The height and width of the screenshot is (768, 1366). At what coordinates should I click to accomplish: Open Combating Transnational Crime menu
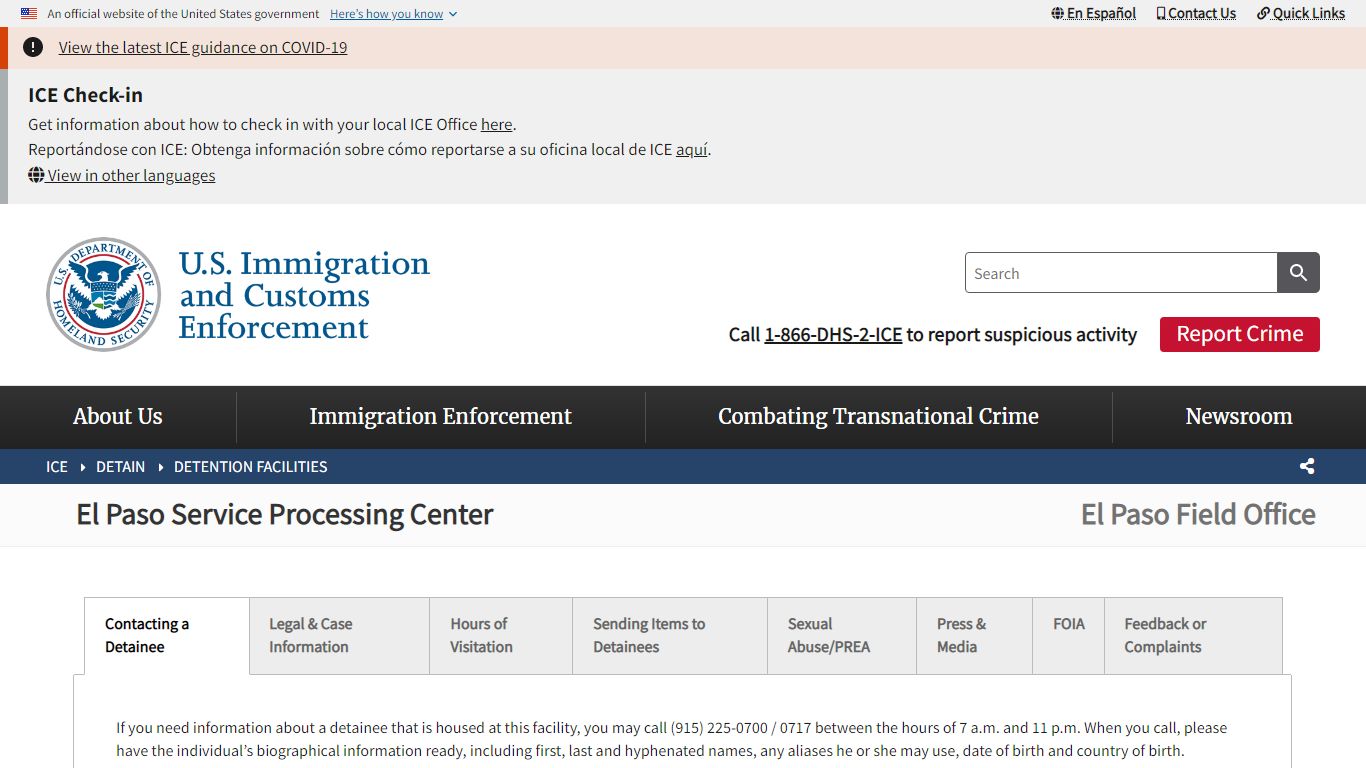878,417
